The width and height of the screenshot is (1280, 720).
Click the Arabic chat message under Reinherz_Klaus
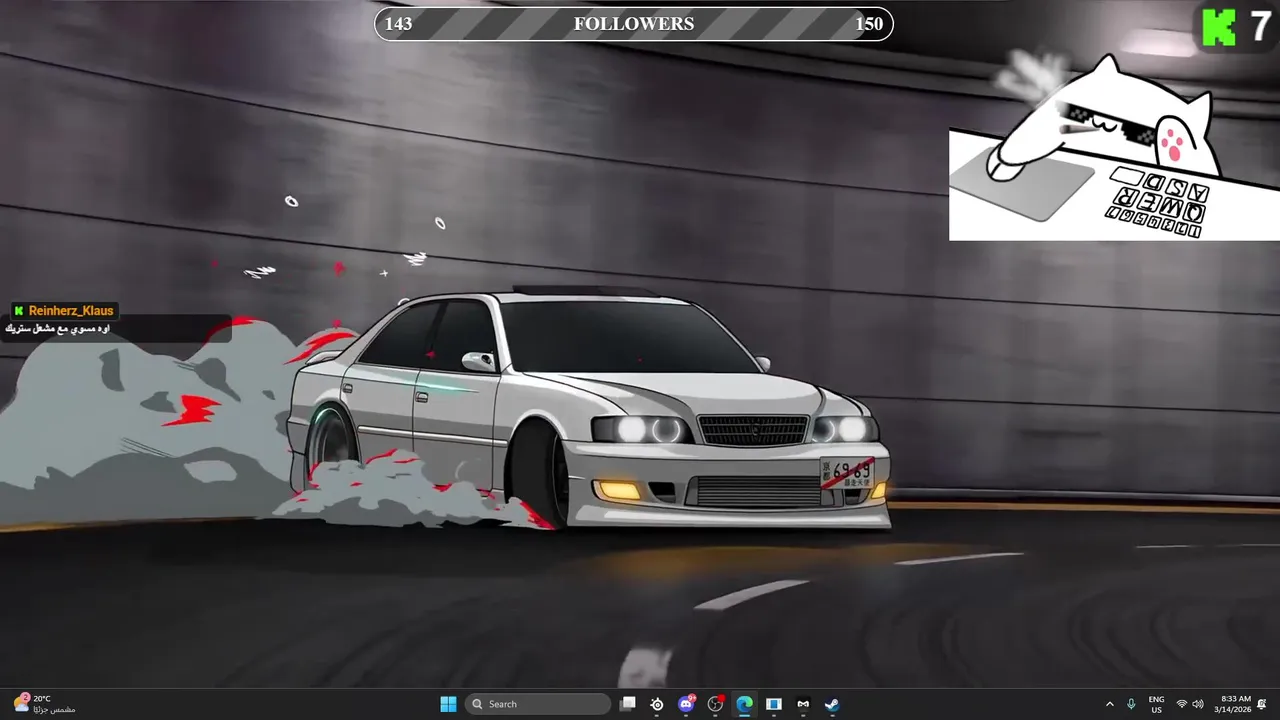(57, 329)
